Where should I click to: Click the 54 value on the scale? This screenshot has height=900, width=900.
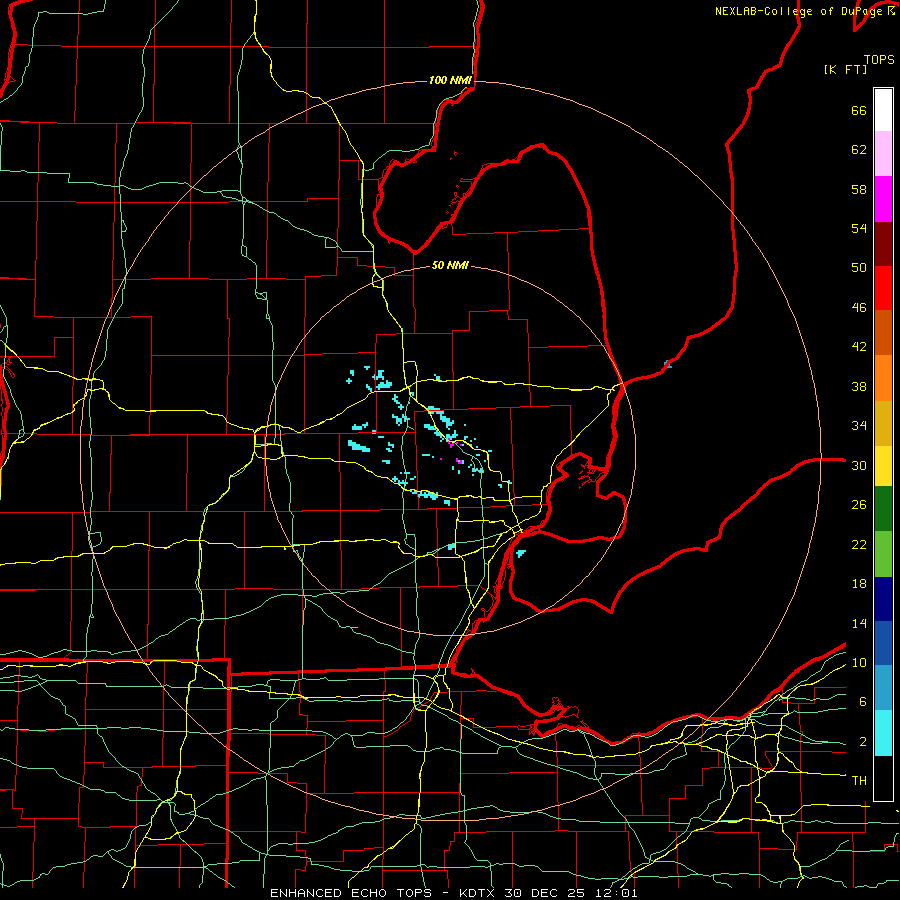point(859,228)
